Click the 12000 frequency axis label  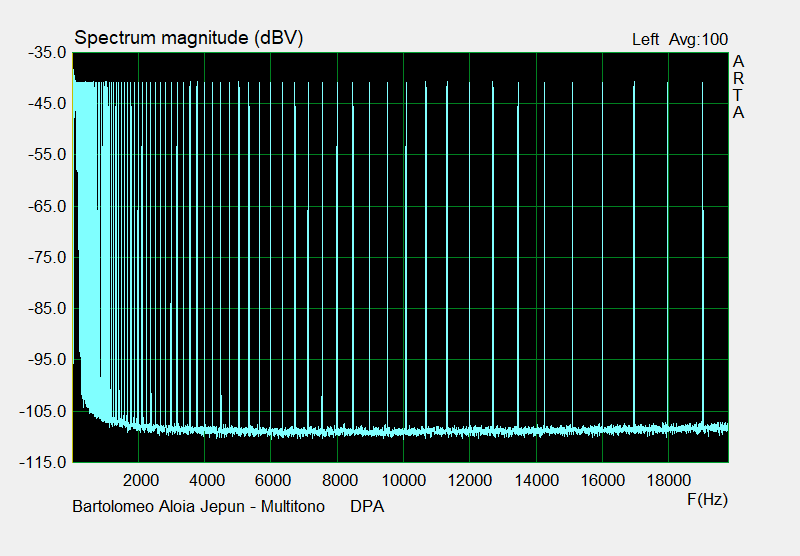point(470,481)
